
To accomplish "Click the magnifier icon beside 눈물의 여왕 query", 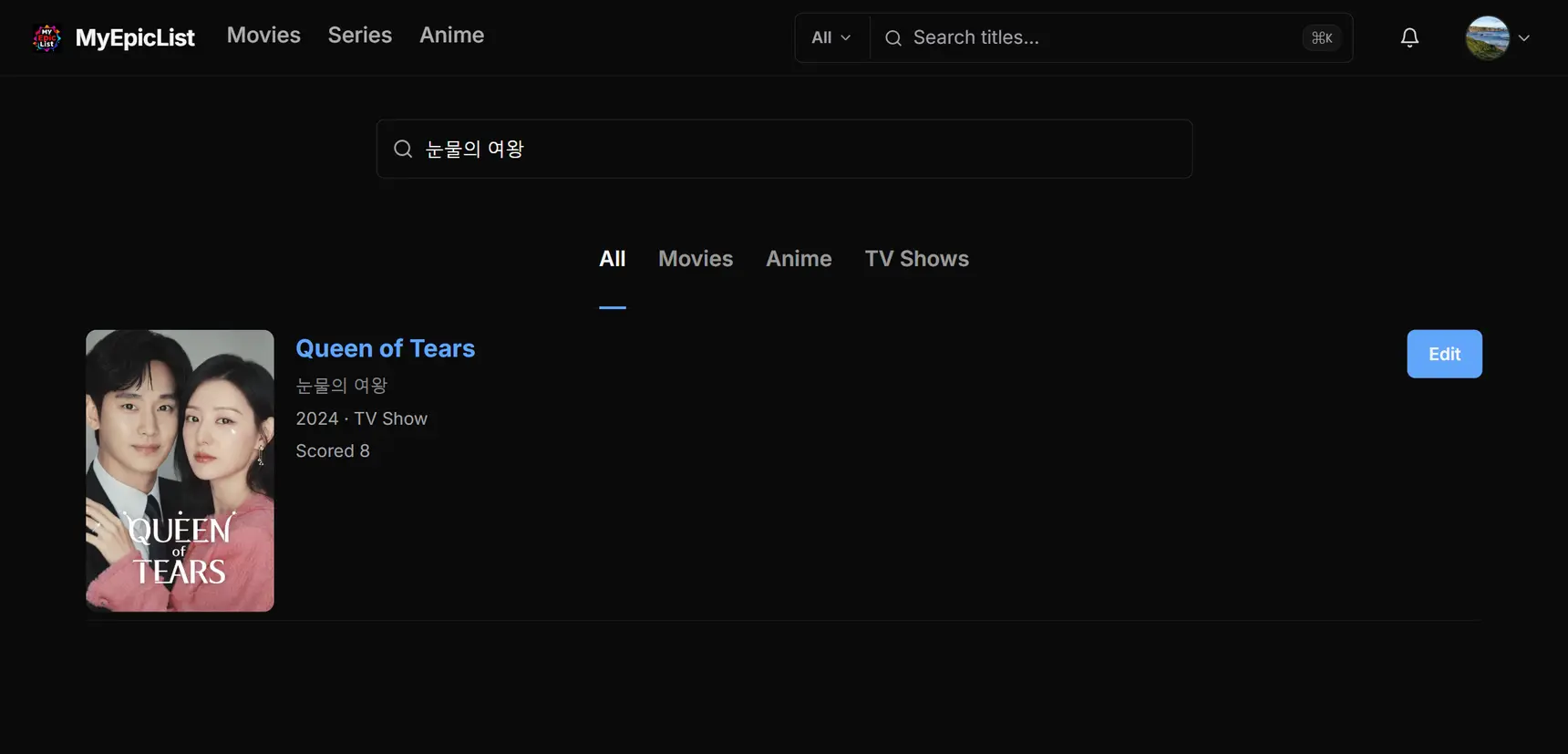I will click(403, 149).
